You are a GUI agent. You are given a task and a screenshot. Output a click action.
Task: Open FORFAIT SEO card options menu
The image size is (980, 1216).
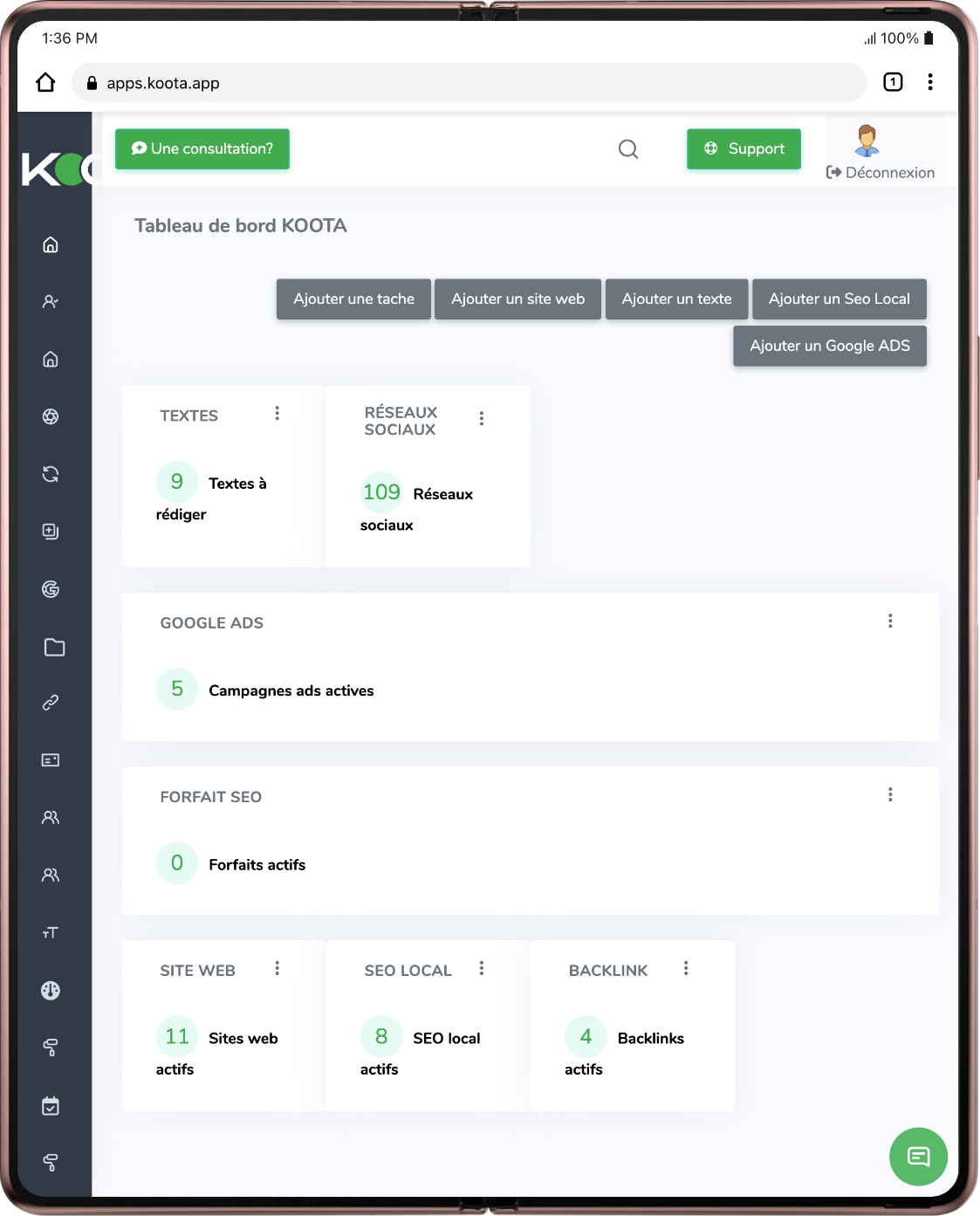click(890, 794)
